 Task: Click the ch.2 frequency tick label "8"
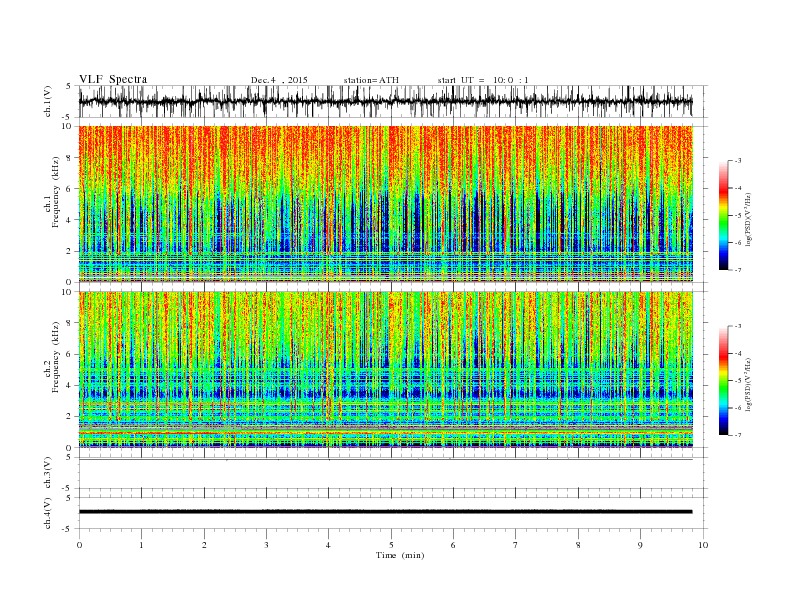click(x=70, y=323)
